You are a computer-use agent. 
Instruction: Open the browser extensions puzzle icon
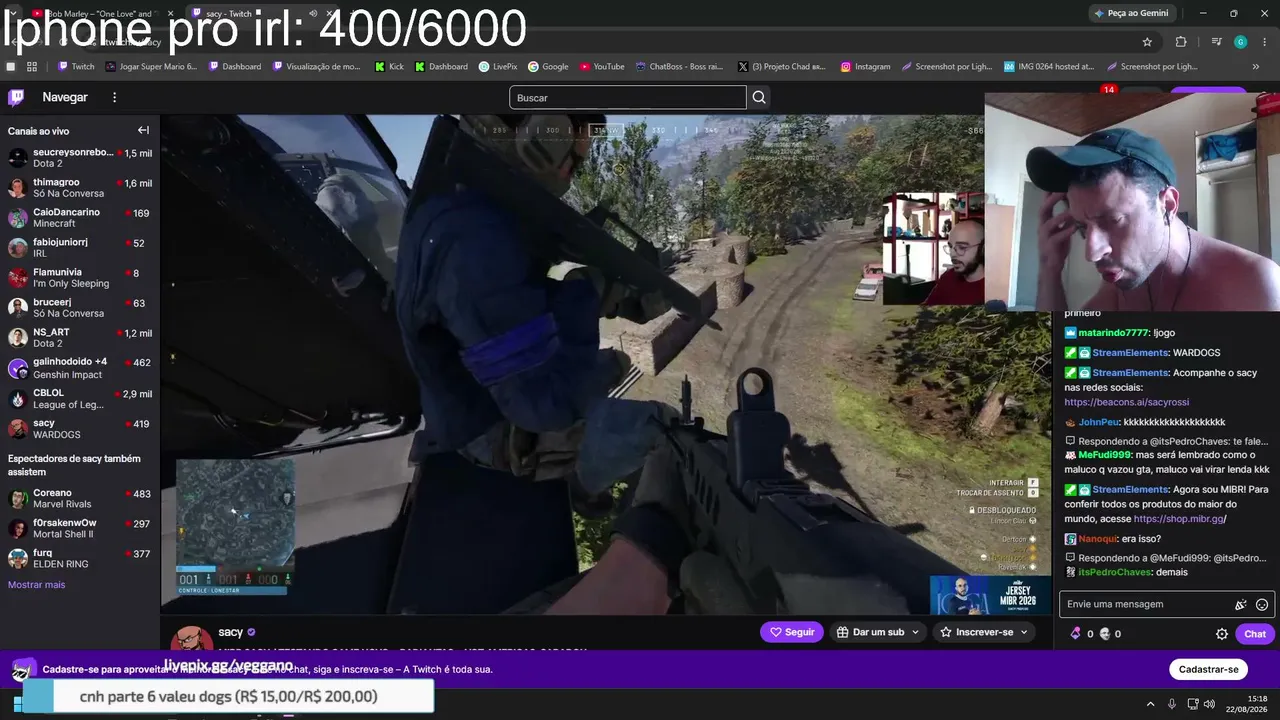click(1181, 42)
